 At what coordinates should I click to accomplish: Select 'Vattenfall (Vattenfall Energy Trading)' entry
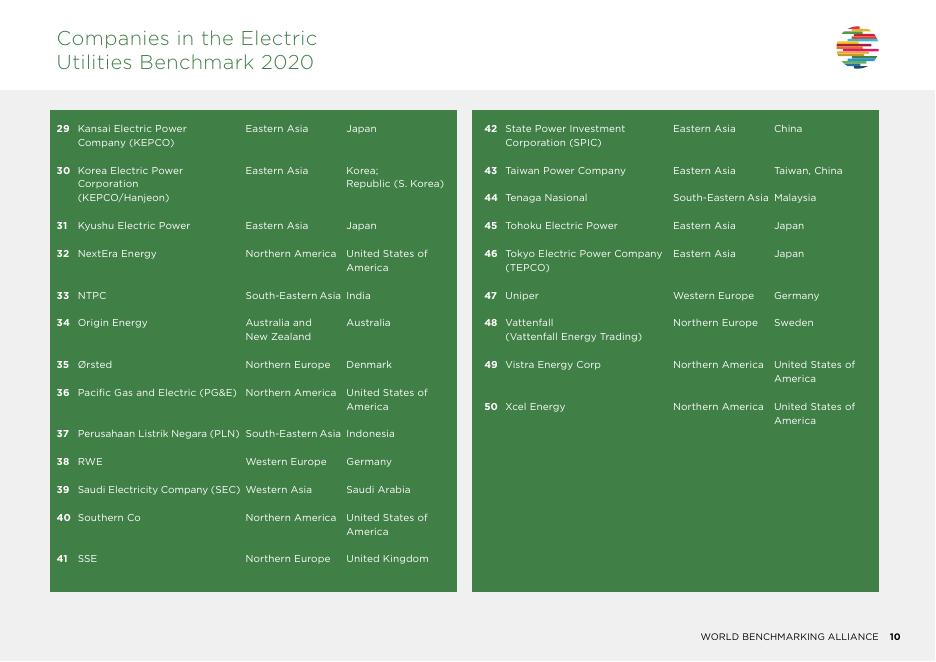point(573,330)
